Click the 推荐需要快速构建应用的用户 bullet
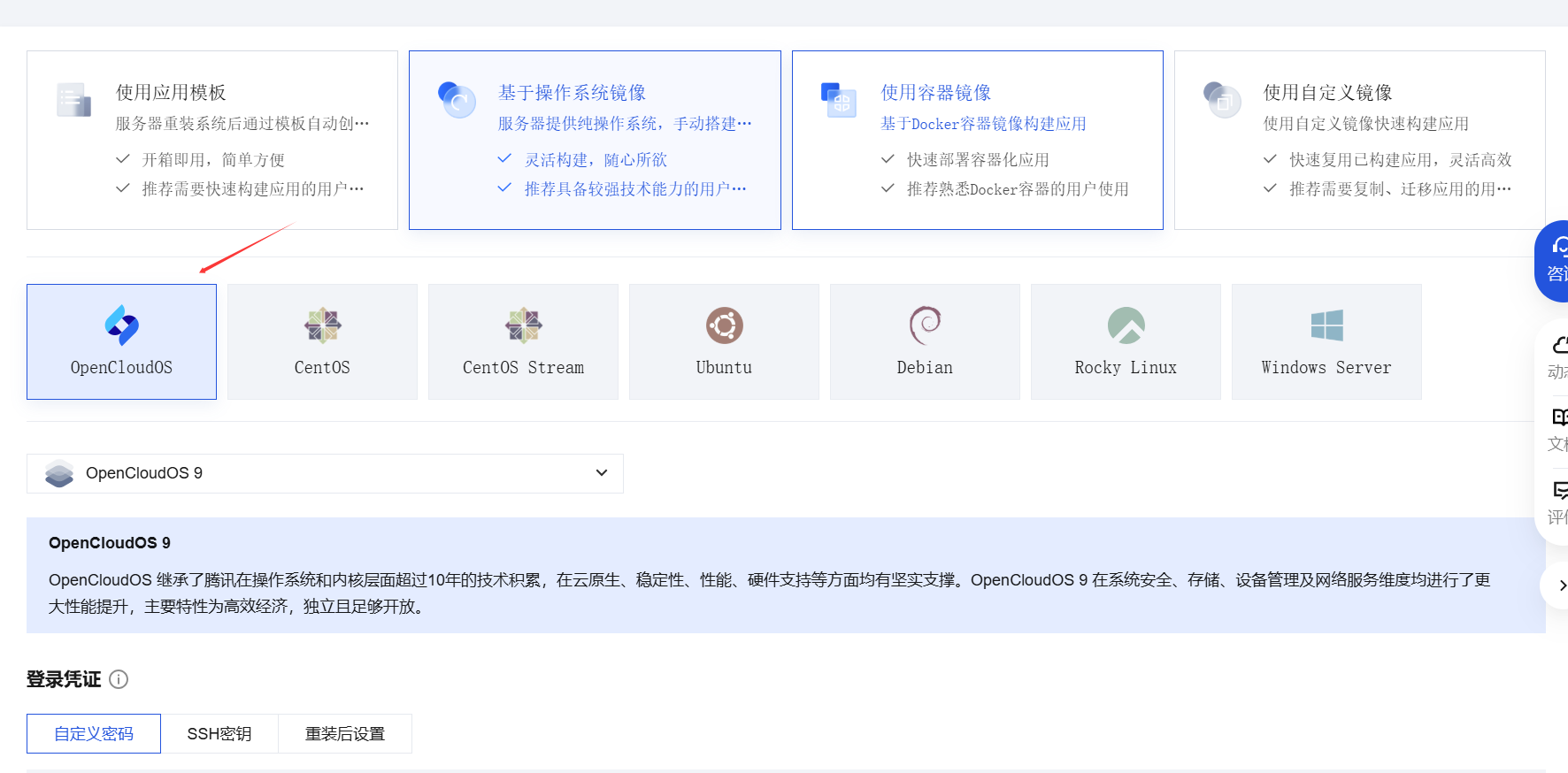Image resolution: width=1568 pixels, height=773 pixels. click(x=253, y=189)
